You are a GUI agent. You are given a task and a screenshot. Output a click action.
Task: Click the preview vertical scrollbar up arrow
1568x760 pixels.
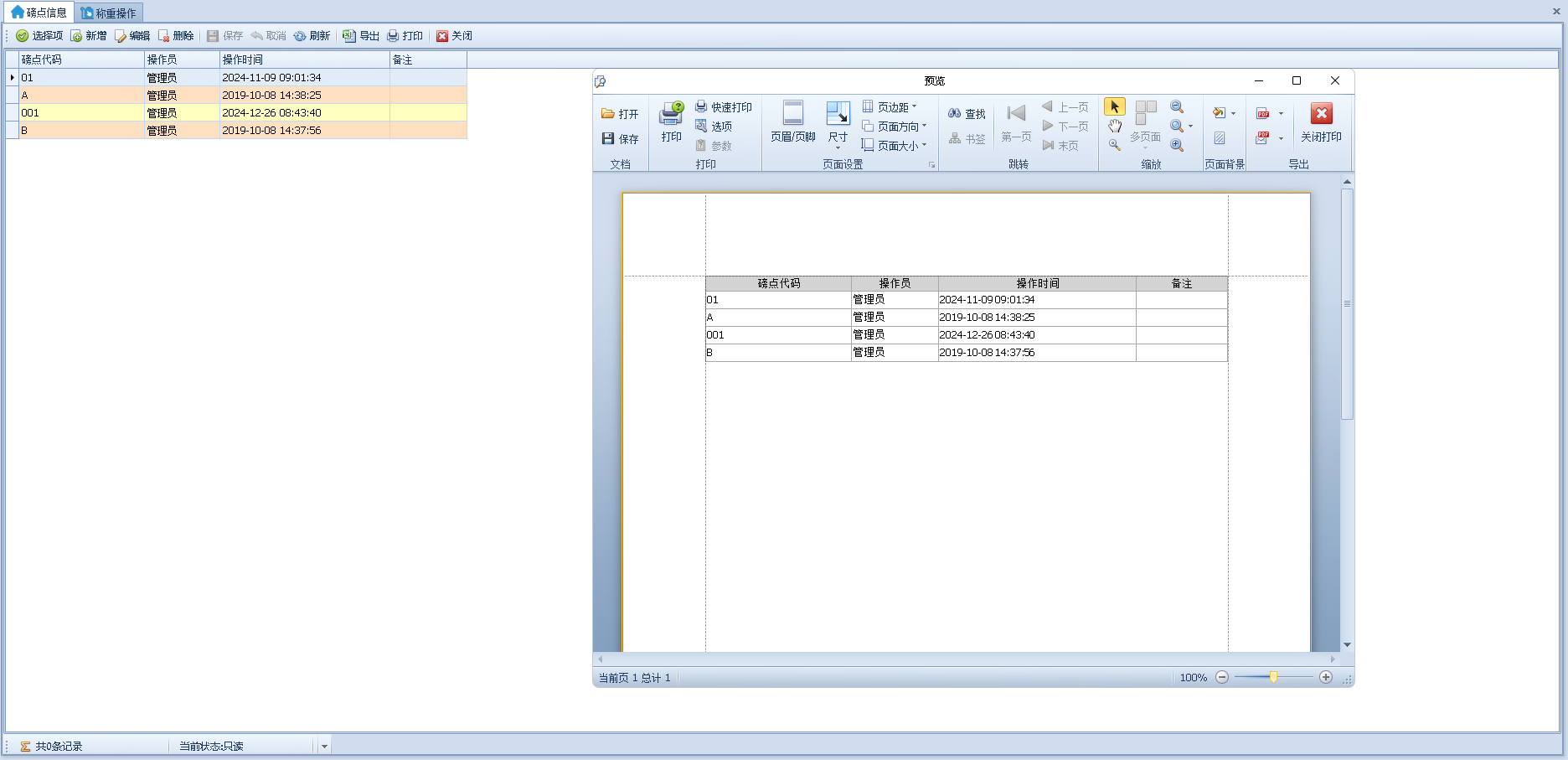point(1347,181)
